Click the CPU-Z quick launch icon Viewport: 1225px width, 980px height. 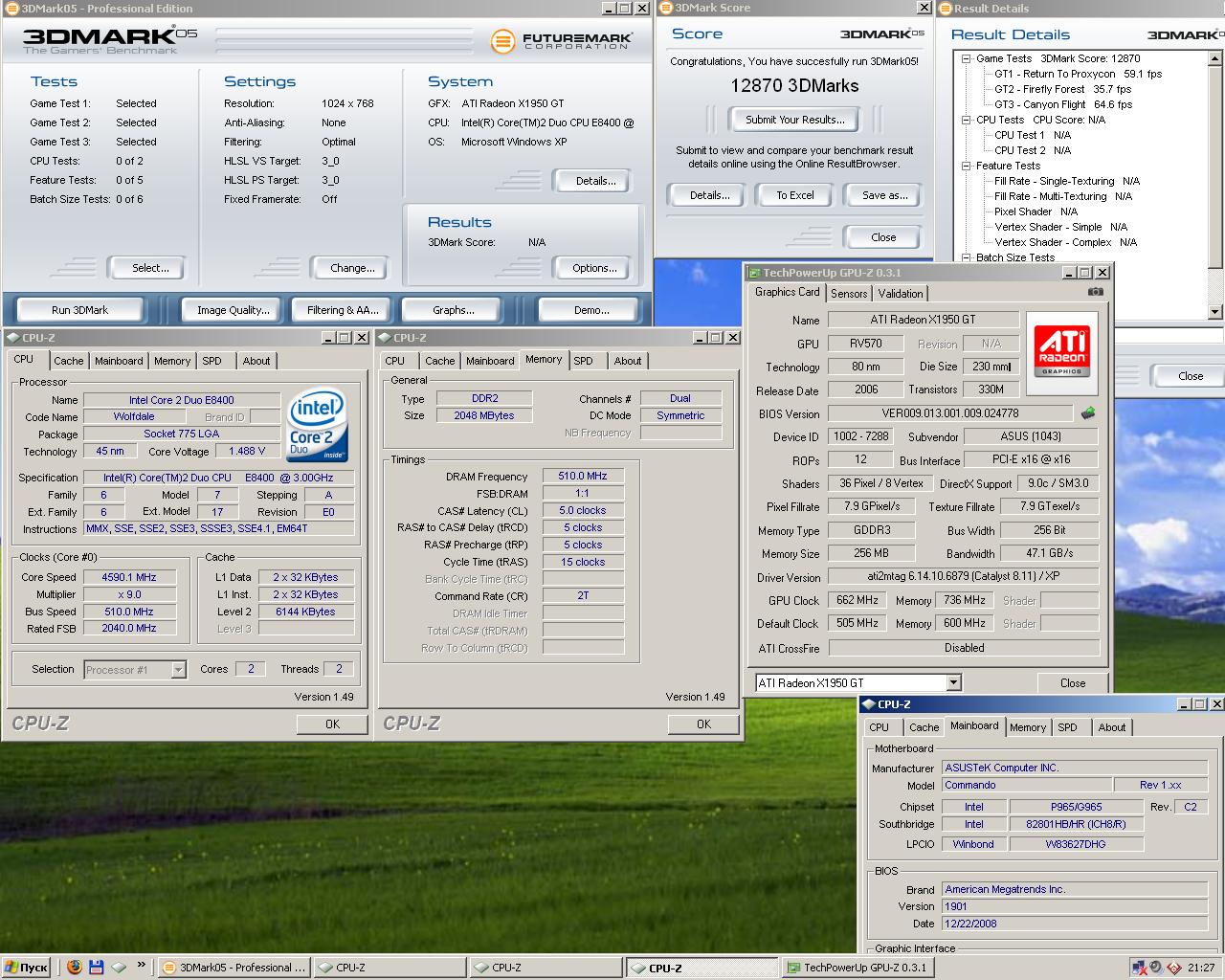(119, 967)
